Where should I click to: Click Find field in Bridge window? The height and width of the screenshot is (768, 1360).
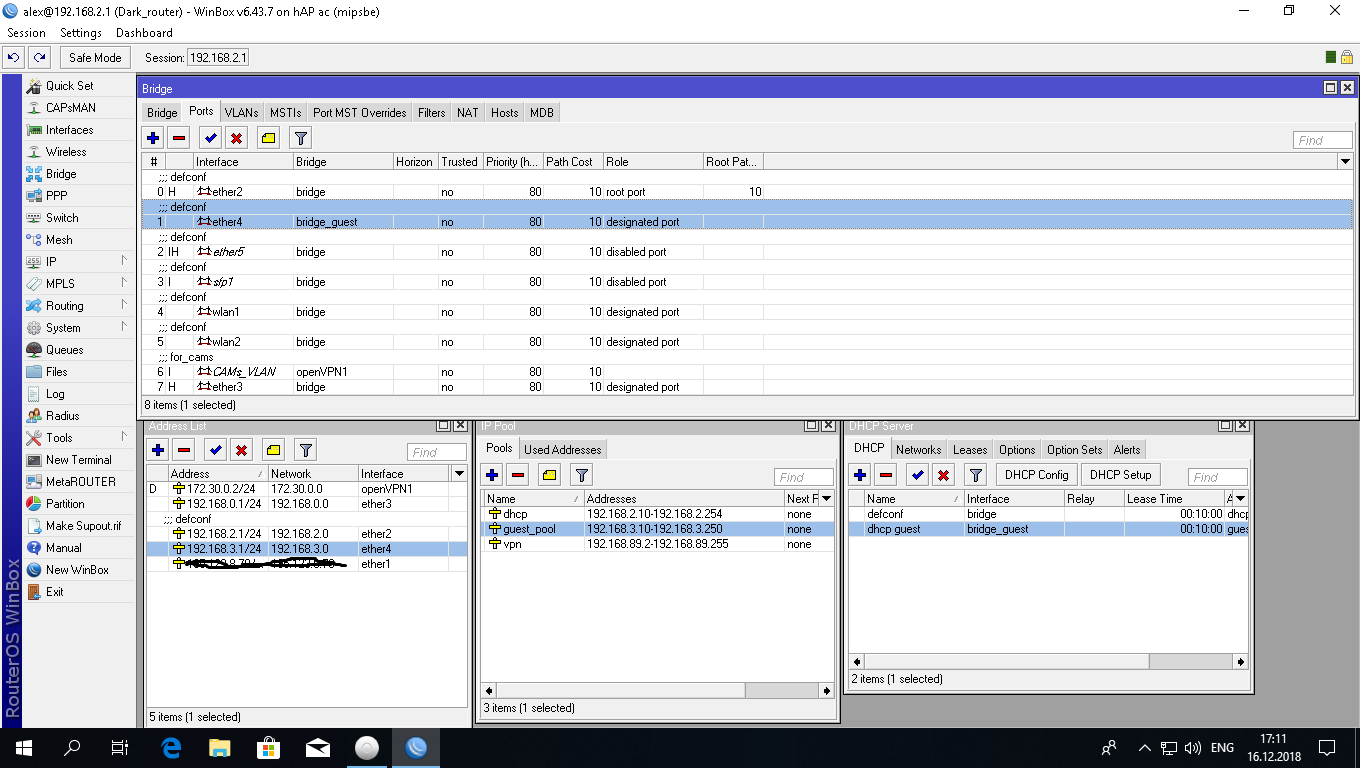pos(1322,140)
